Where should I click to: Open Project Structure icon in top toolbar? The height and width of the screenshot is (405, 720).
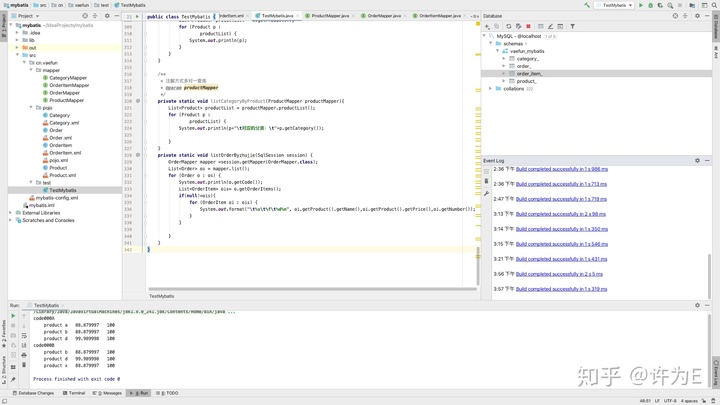coord(692,5)
